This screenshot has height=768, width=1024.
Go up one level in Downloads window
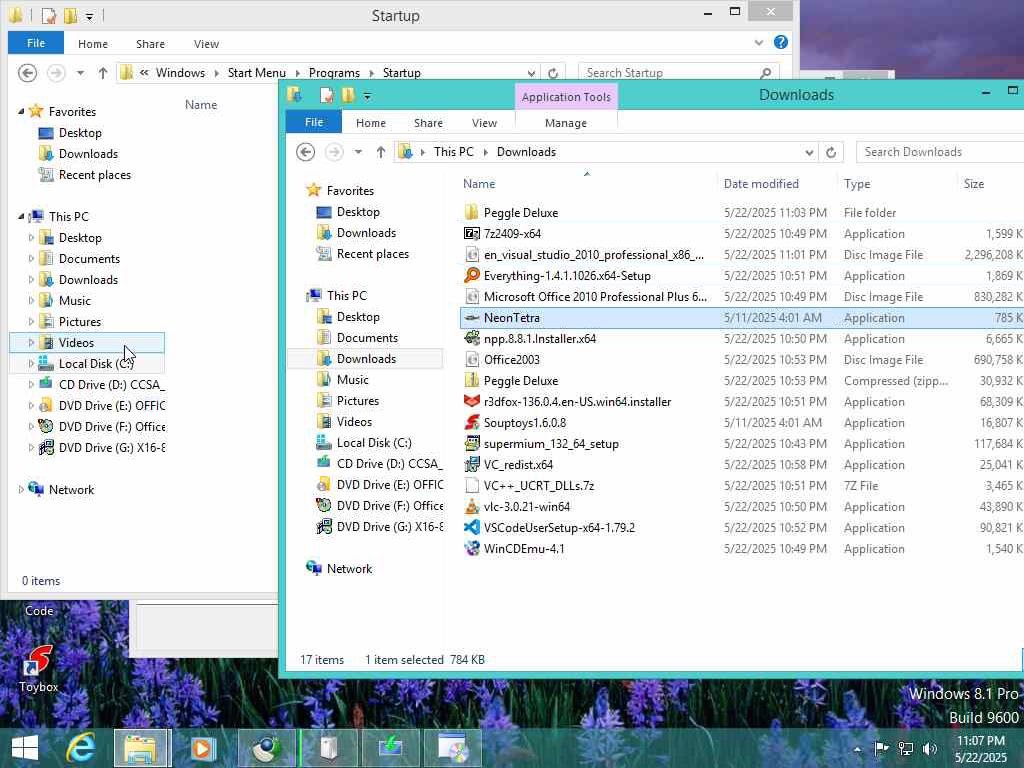381,152
